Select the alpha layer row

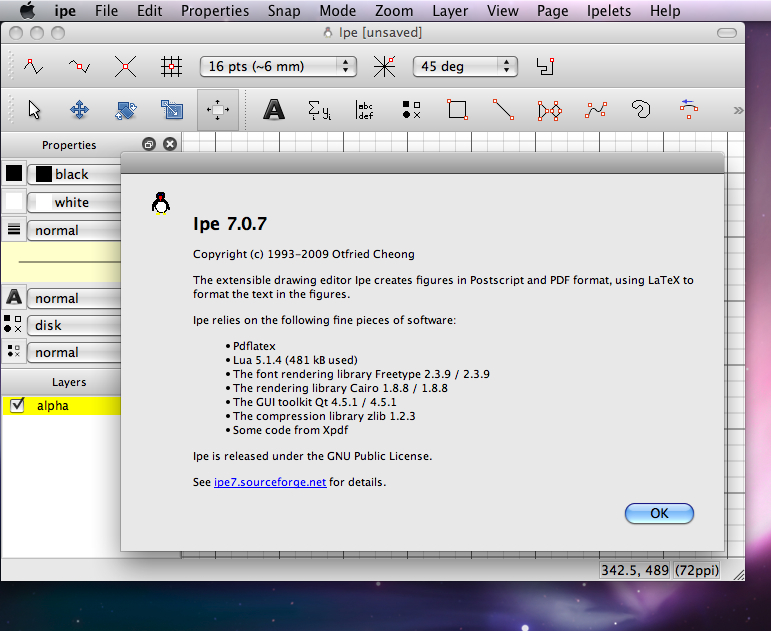(x=61, y=406)
